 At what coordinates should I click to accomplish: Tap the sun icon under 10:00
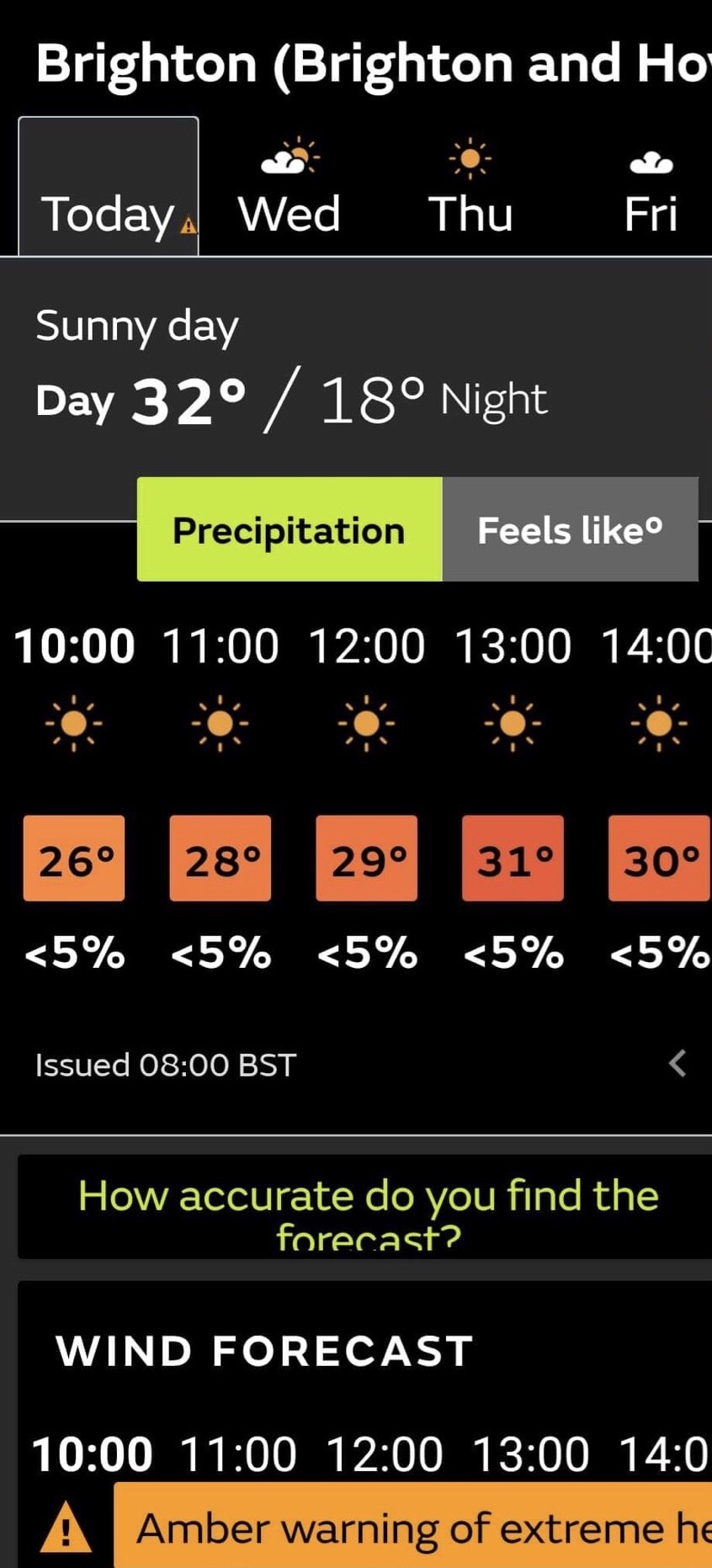[x=74, y=723]
